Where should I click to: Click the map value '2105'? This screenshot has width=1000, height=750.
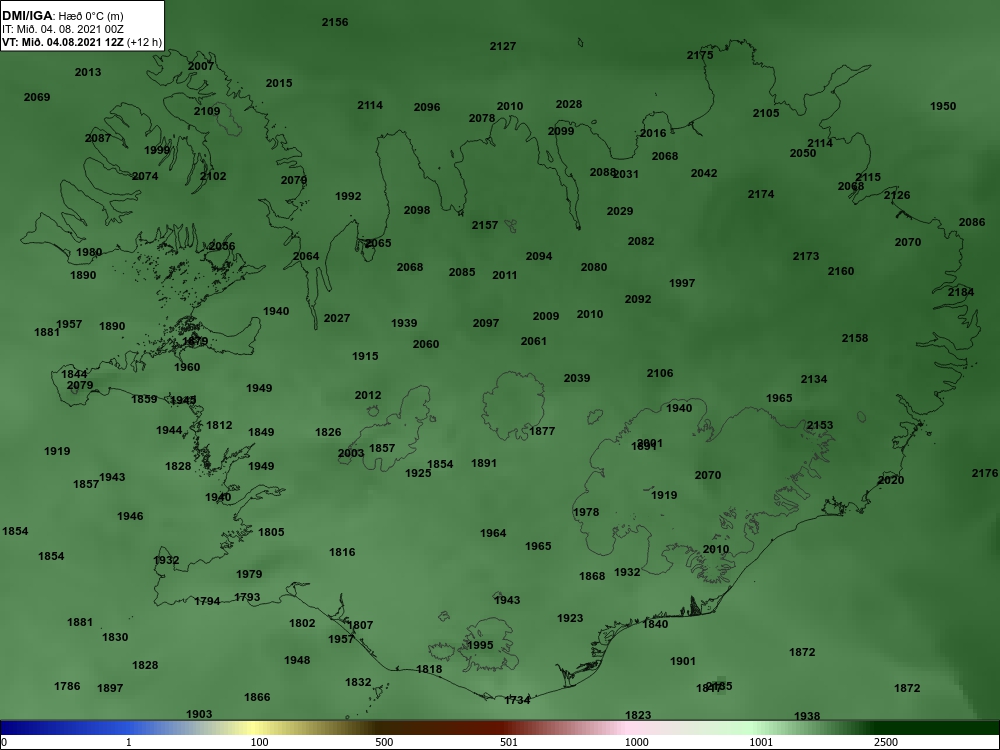(x=766, y=113)
